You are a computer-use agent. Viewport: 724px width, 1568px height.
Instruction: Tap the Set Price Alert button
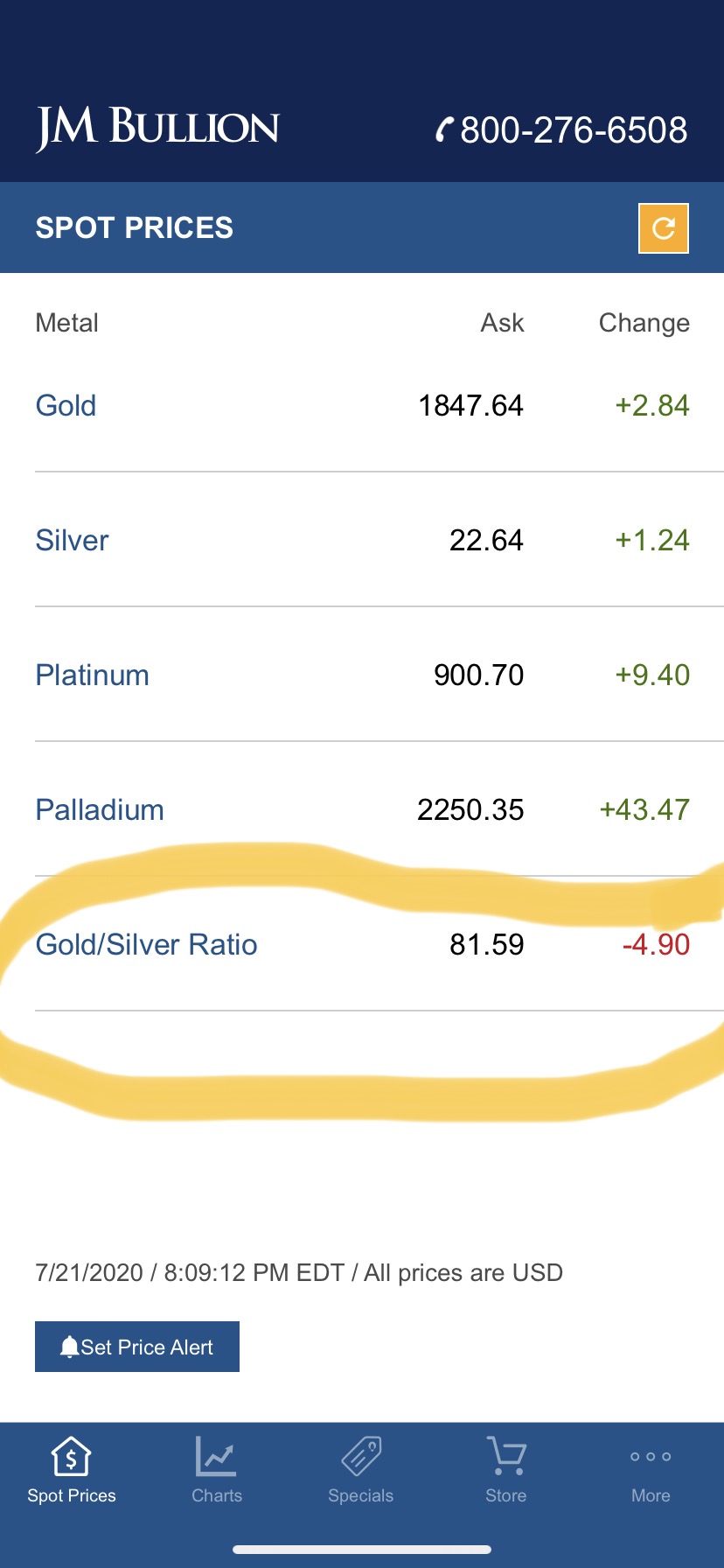click(137, 1347)
